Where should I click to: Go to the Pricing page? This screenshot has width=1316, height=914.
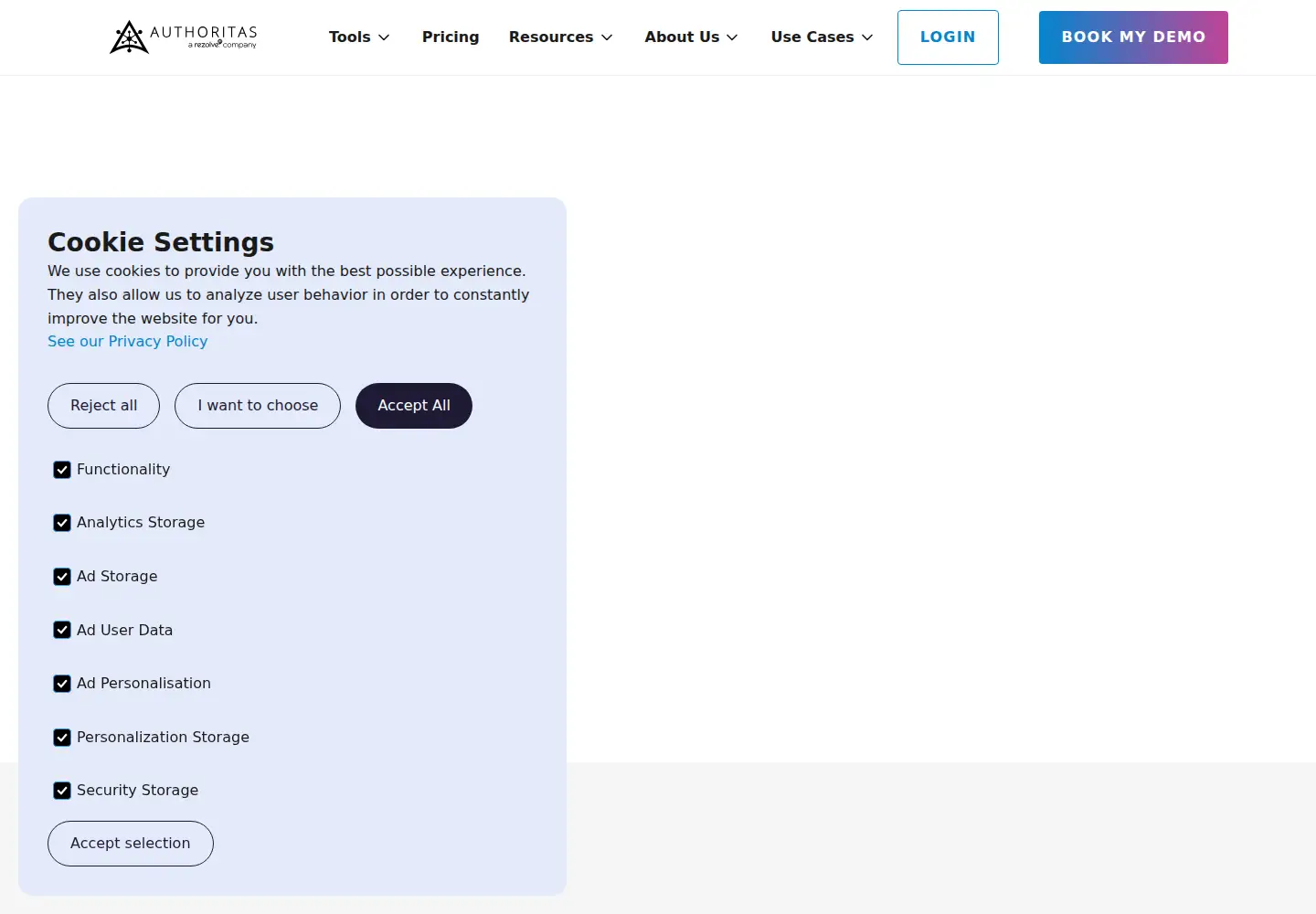(451, 37)
